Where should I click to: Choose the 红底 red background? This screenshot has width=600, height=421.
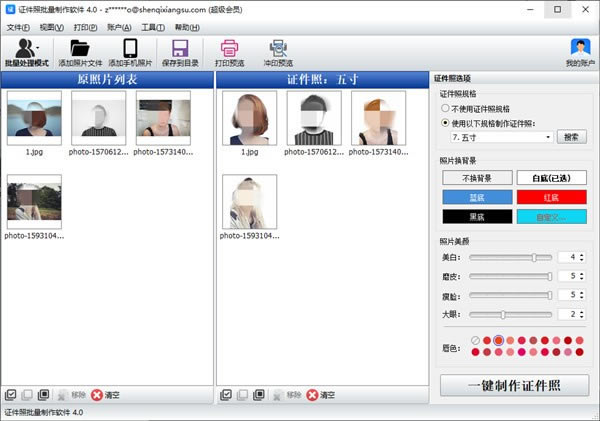[551, 197]
